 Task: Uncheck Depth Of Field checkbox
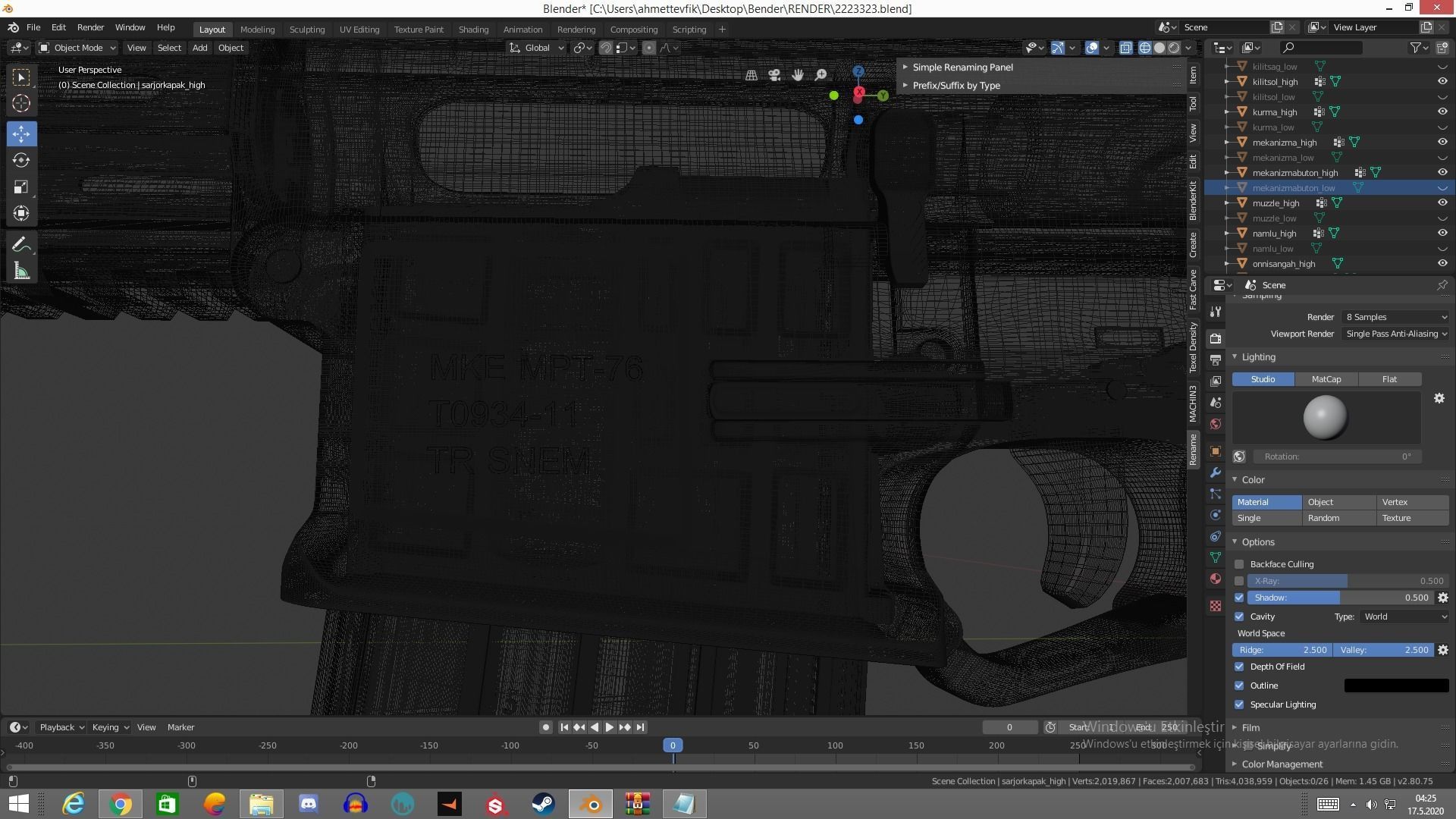pos(1239,667)
